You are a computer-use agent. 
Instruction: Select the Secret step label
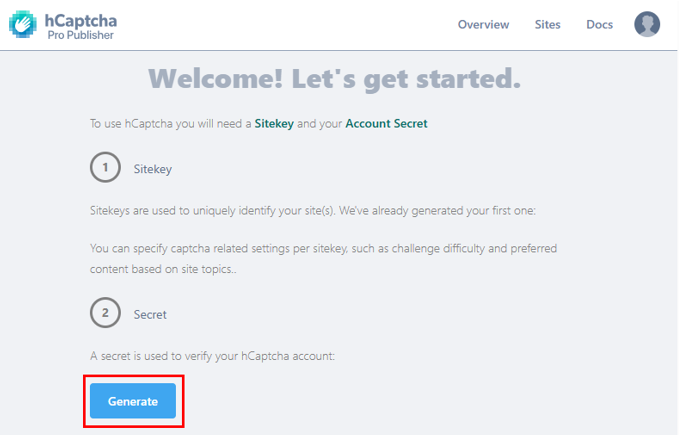[150, 314]
